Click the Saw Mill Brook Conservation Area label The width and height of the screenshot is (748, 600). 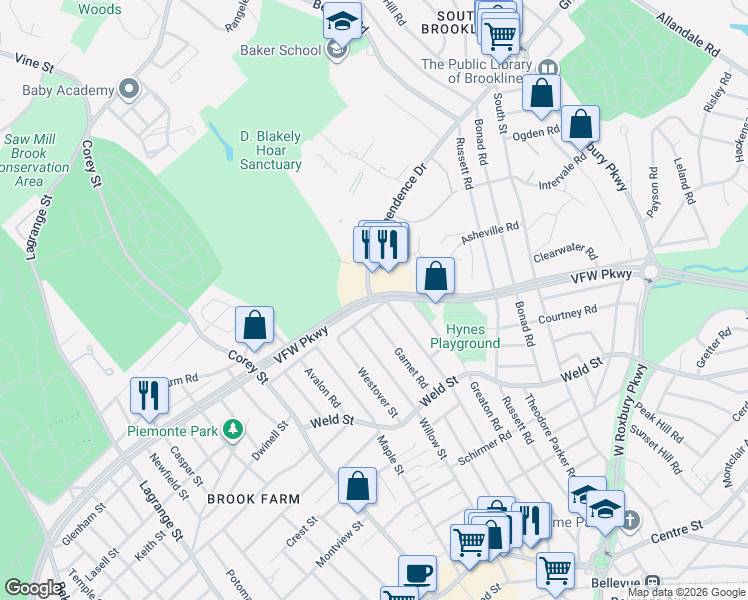pos(33,160)
